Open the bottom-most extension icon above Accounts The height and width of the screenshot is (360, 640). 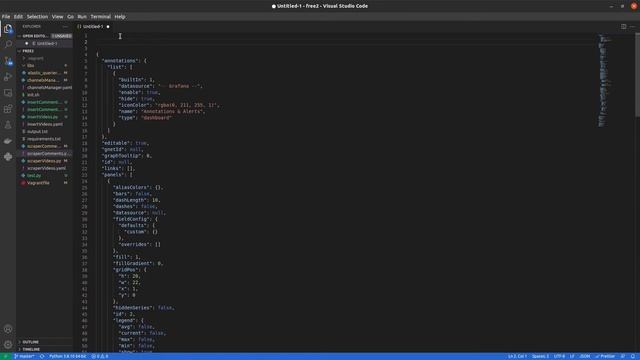(8, 157)
